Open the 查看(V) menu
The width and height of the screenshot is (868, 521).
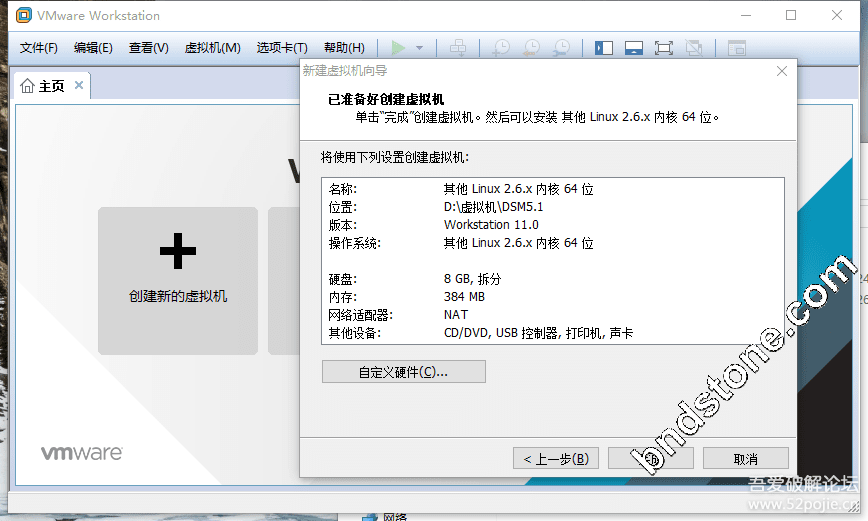tap(148, 48)
